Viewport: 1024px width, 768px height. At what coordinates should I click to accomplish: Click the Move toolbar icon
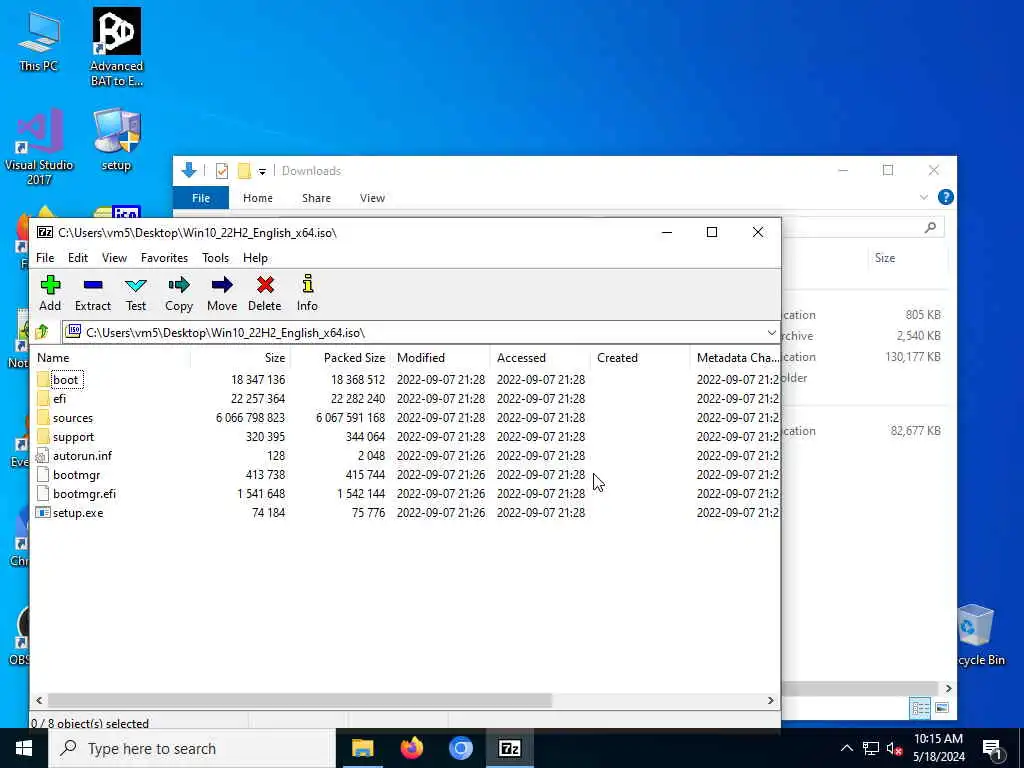pos(222,285)
